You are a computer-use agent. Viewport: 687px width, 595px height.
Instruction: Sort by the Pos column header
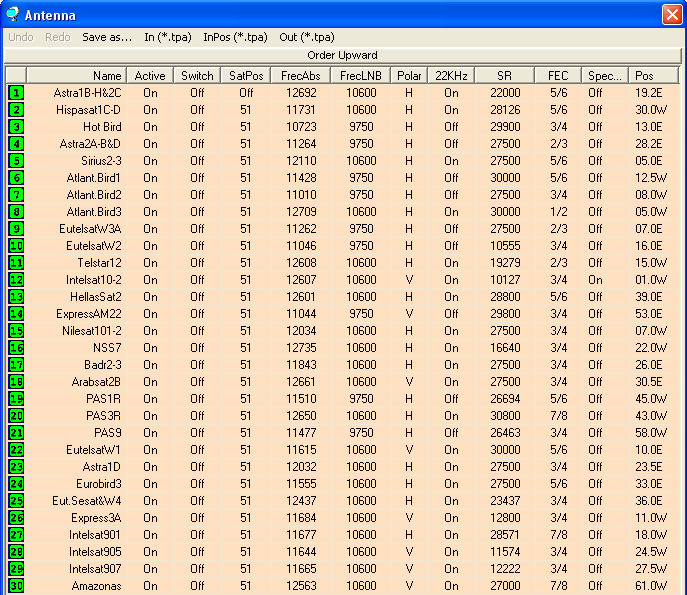653,76
